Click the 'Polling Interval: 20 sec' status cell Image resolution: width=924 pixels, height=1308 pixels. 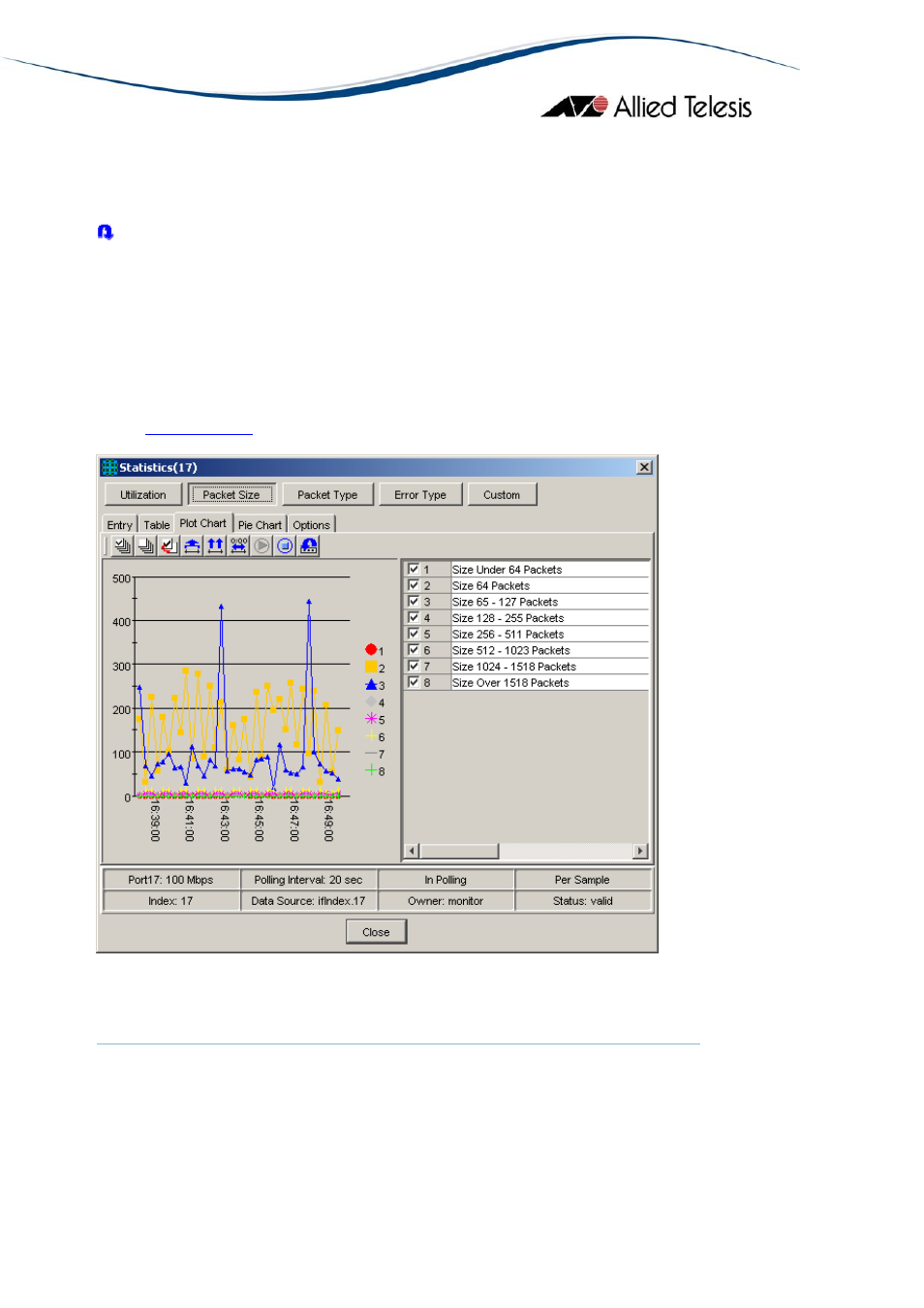309,880
